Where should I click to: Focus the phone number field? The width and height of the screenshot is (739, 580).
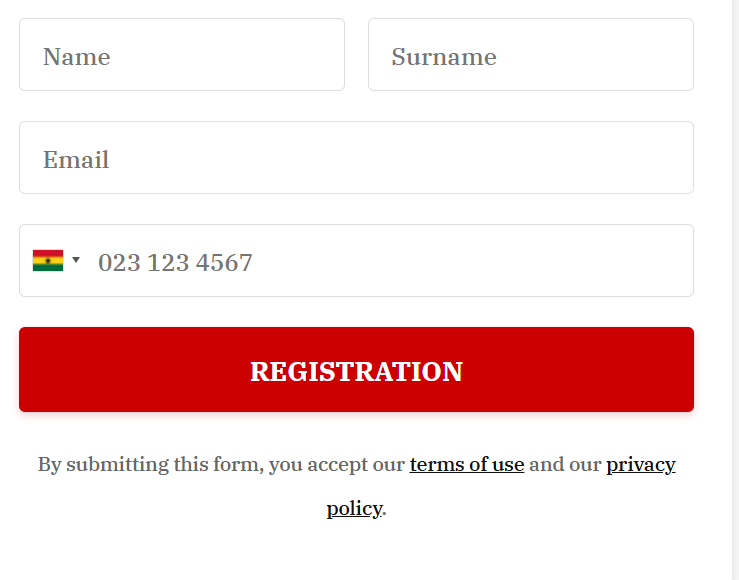click(x=356, y=261)
